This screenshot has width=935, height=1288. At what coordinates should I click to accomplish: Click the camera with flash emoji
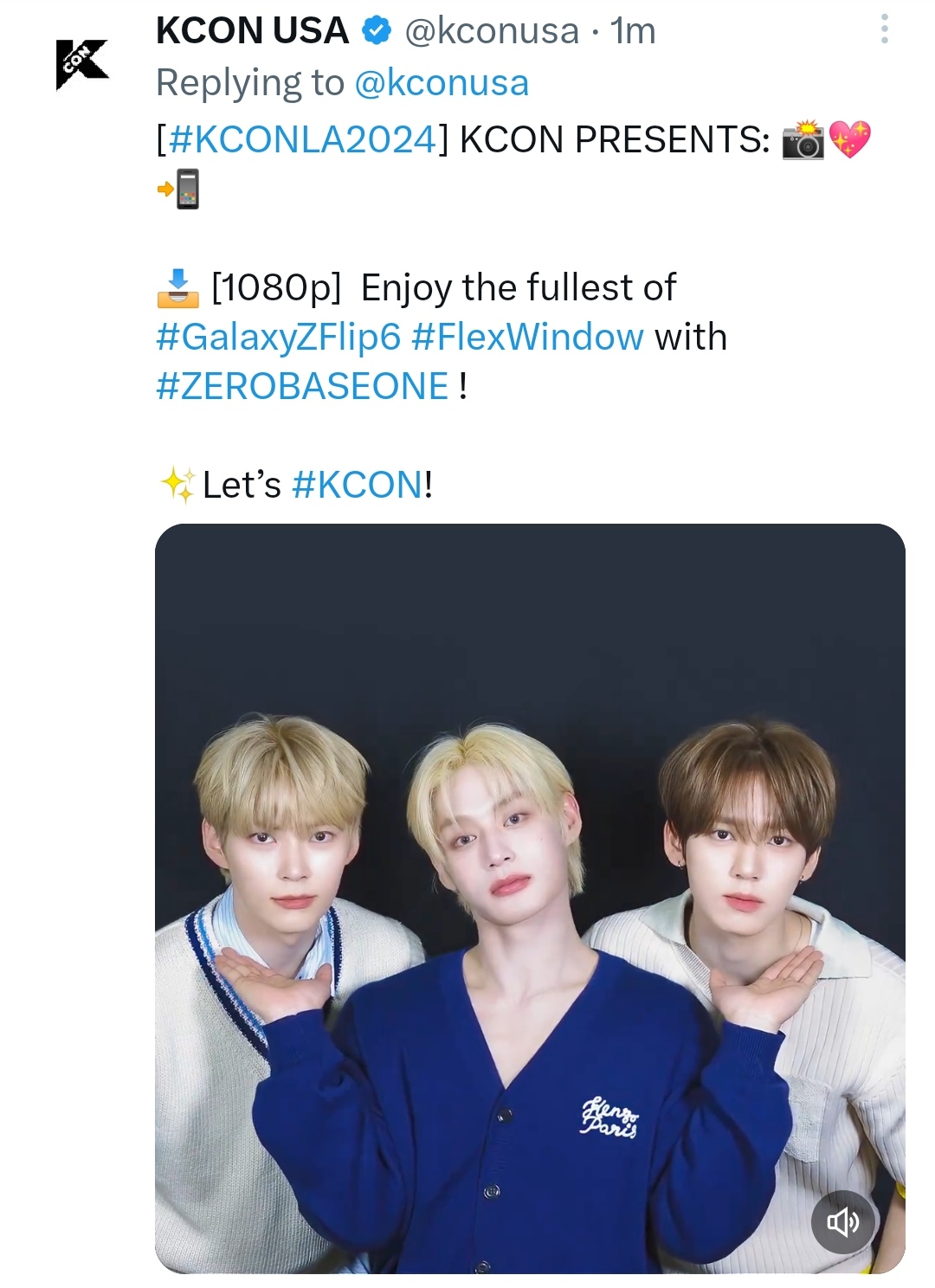point(803,140)
